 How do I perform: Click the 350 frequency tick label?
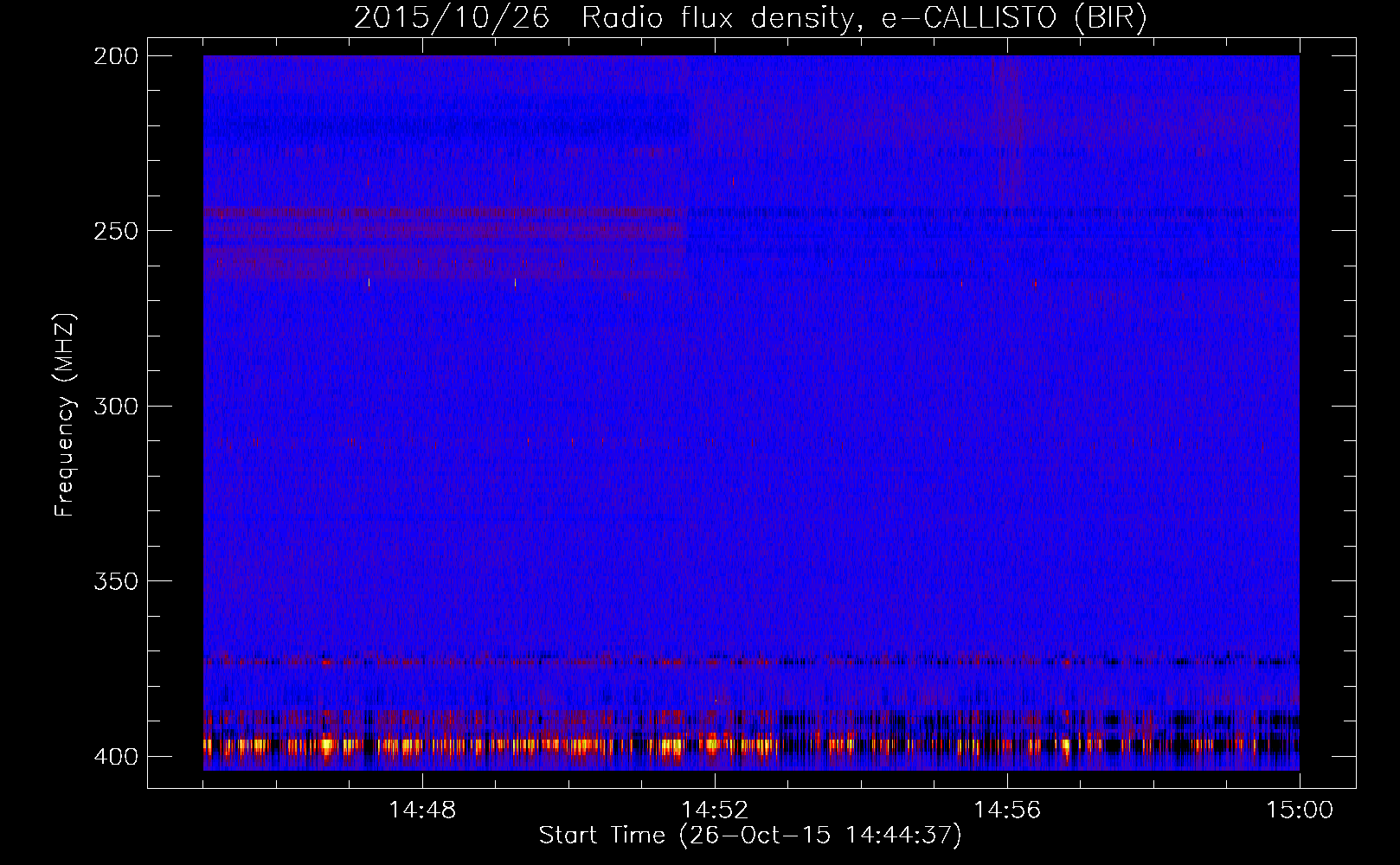(x=116, y=581)
